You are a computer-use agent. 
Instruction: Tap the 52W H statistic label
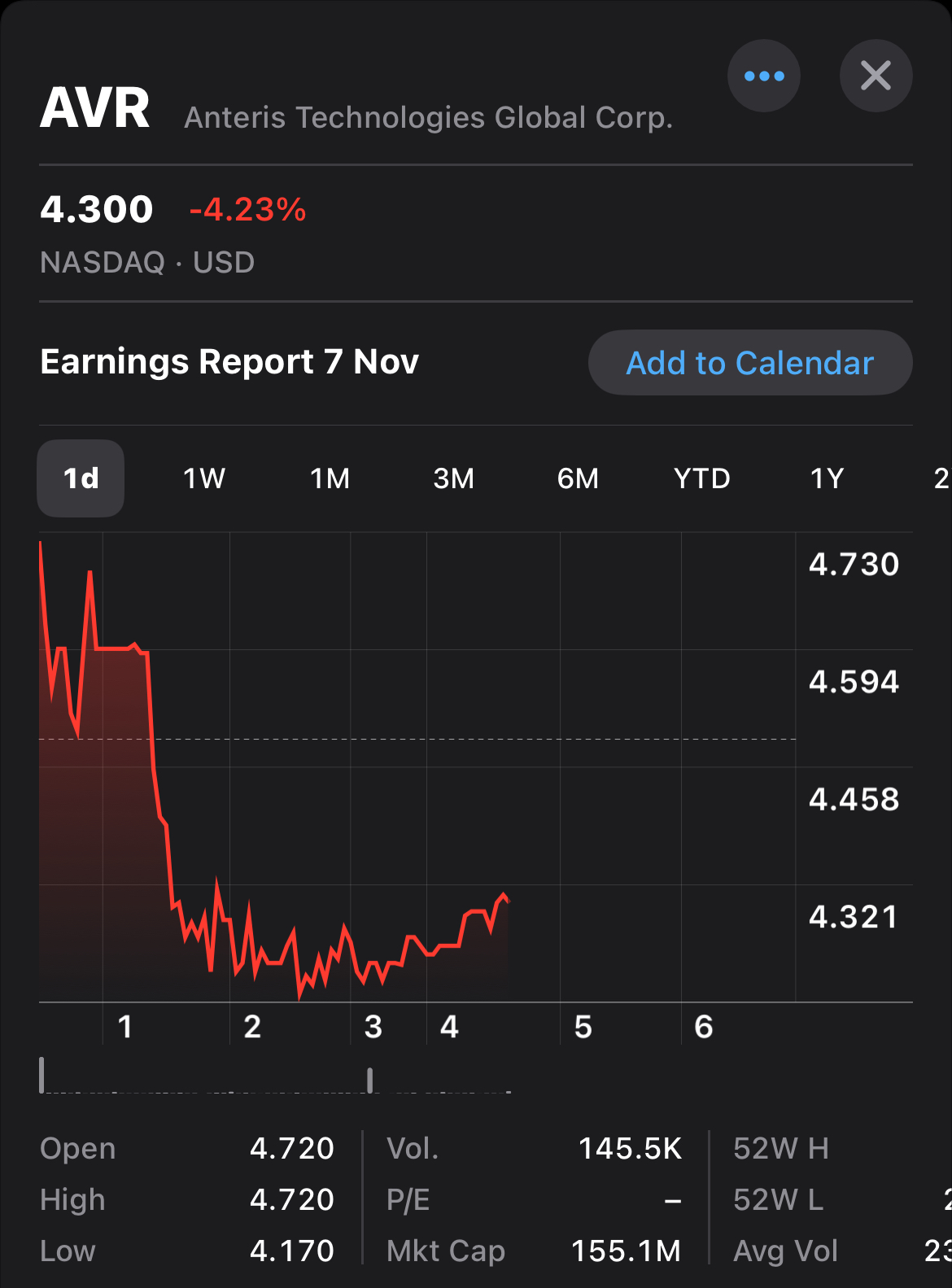[781, 1148]
